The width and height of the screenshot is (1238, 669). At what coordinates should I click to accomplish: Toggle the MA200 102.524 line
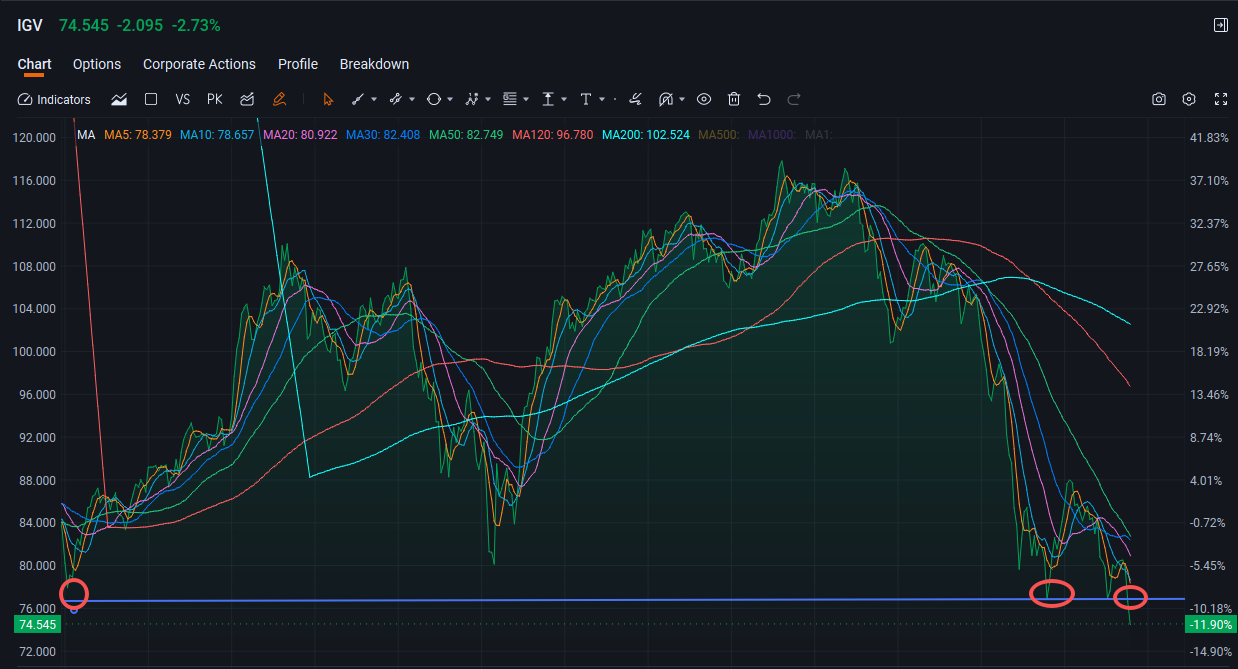(x=646, y=134)
